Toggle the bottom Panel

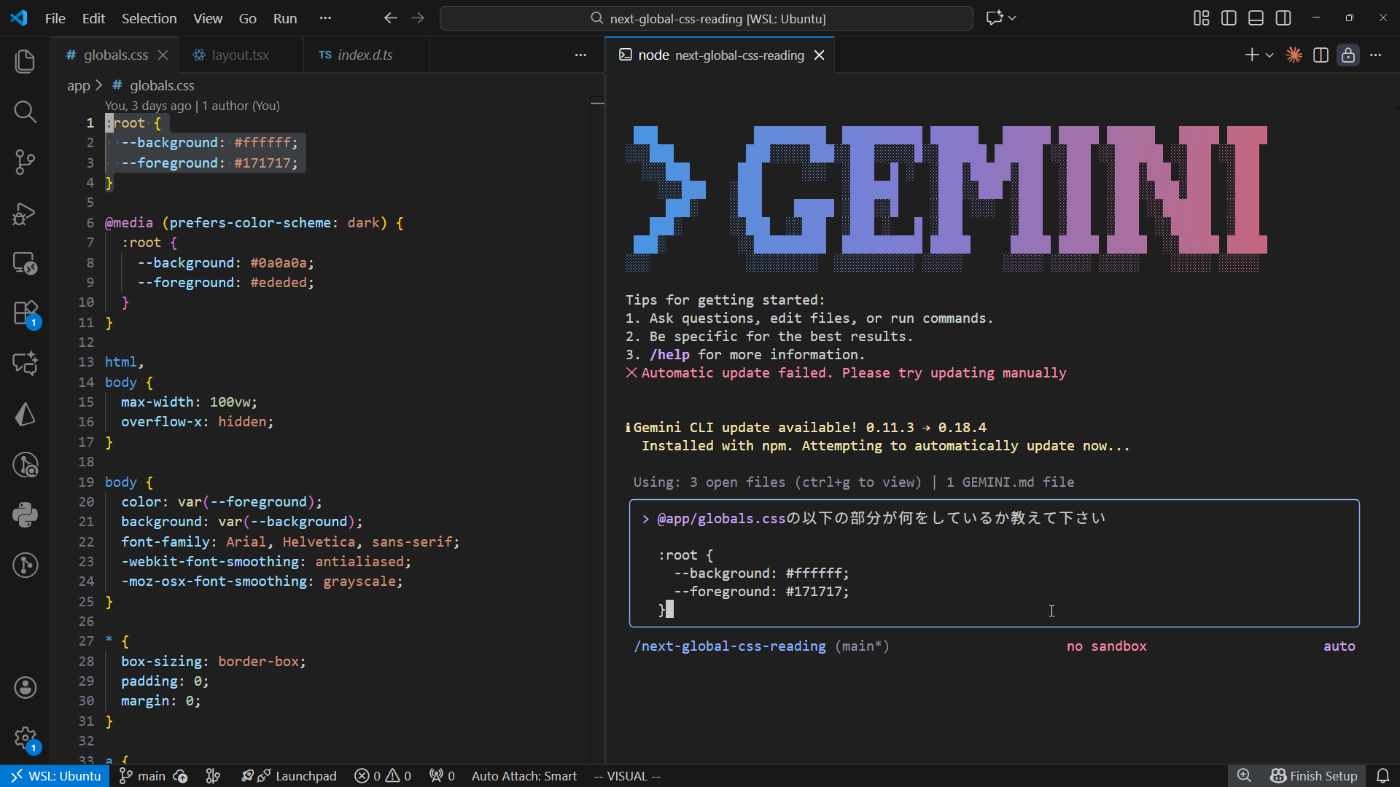point(1256,18)
